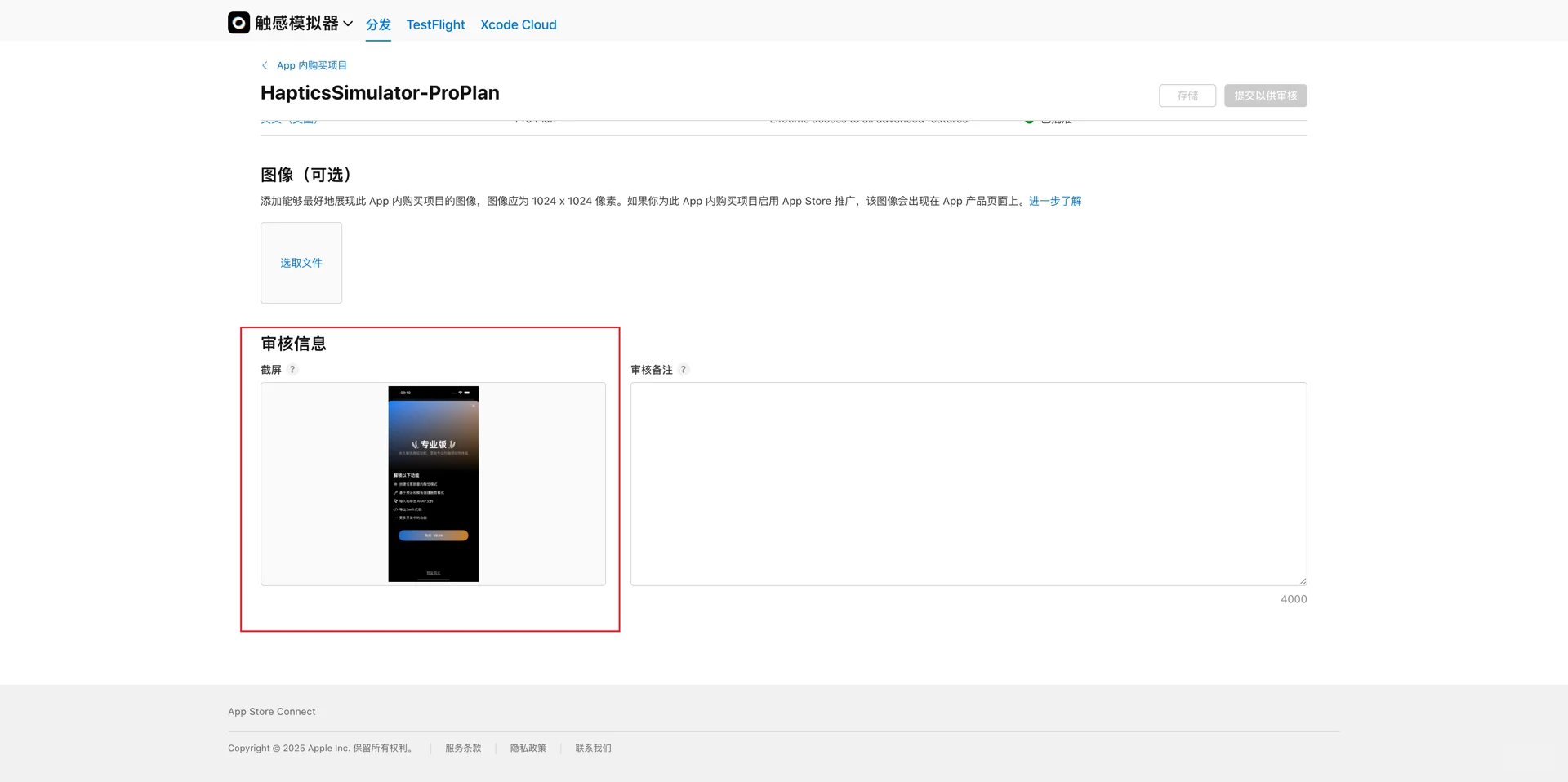Click the 提交以供审核 button
Viewport: 1568px width, 782px height.
[x=1264, y=96]
